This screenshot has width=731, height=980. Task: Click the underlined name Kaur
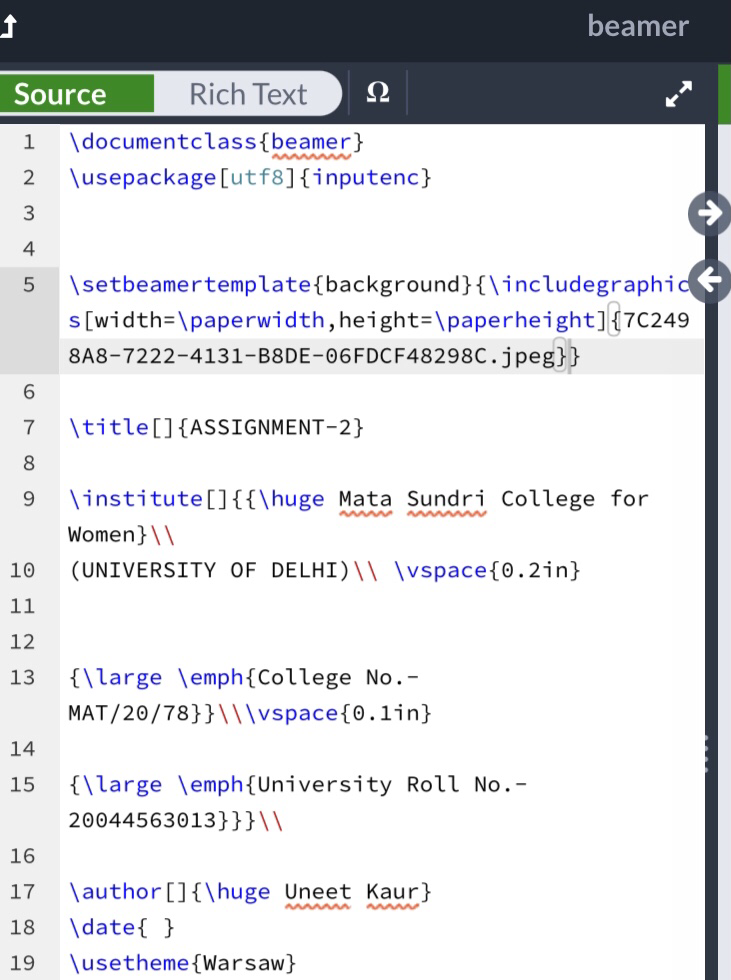coord(392,891)
